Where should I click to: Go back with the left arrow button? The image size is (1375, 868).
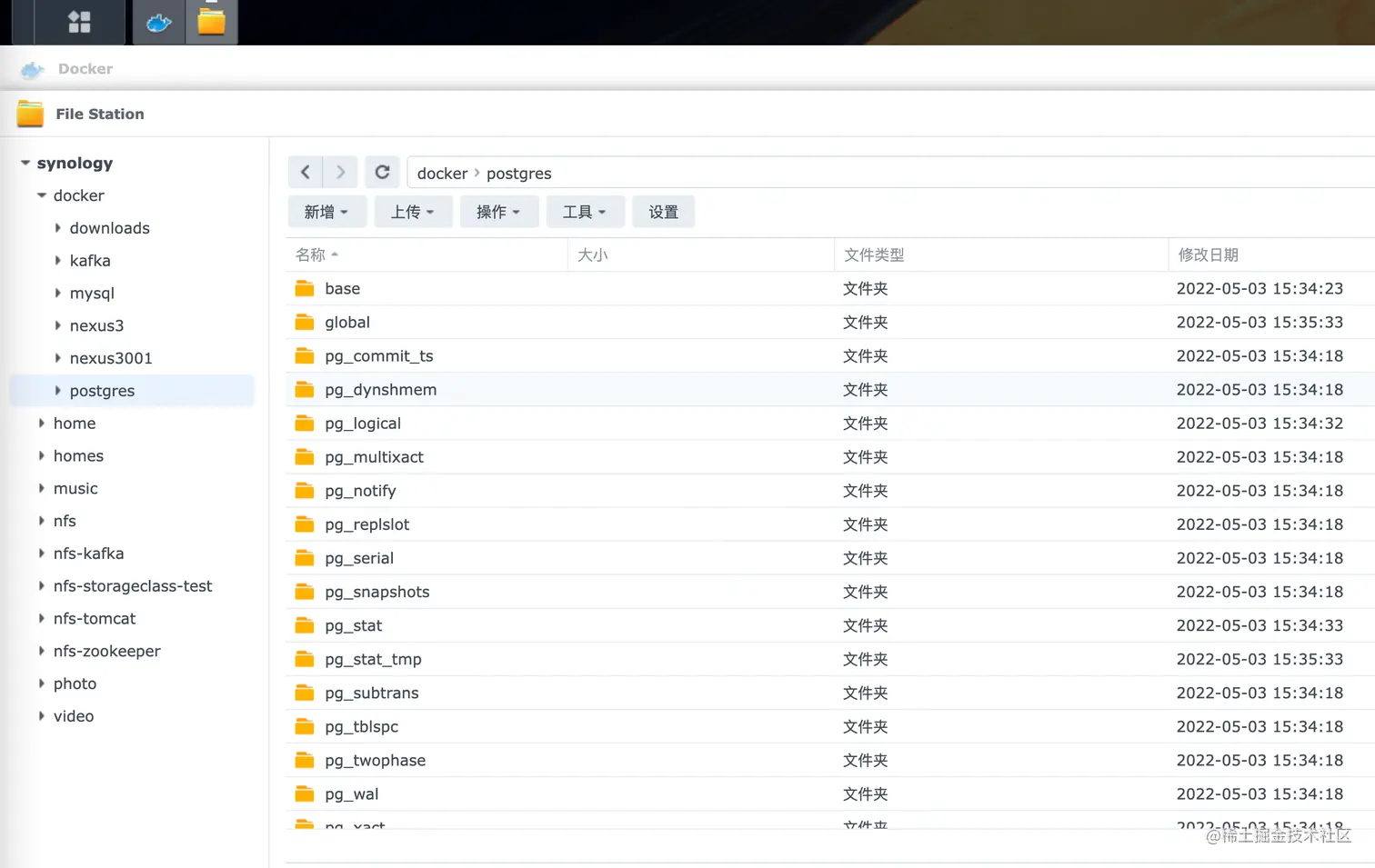pos(306,172)
